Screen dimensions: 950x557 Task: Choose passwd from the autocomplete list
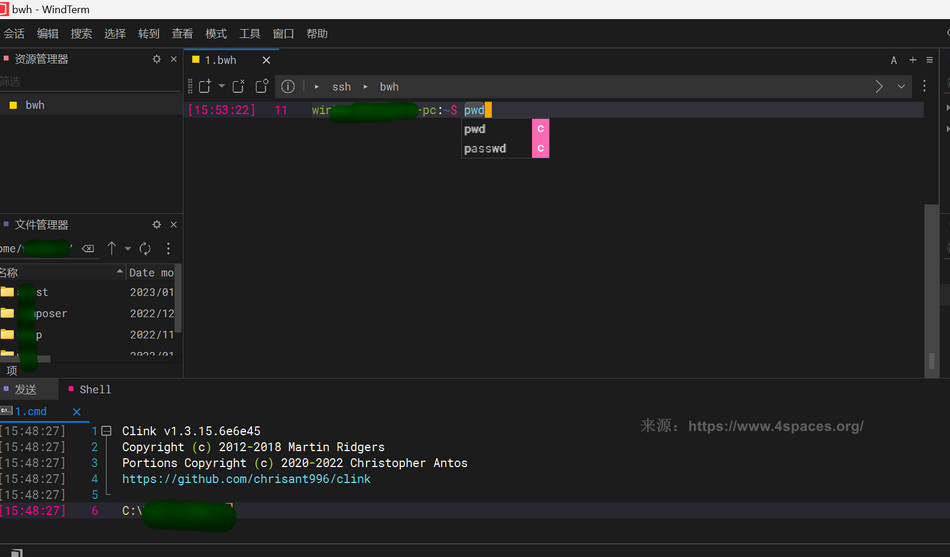pyautogui.click(x=485, y=149)
